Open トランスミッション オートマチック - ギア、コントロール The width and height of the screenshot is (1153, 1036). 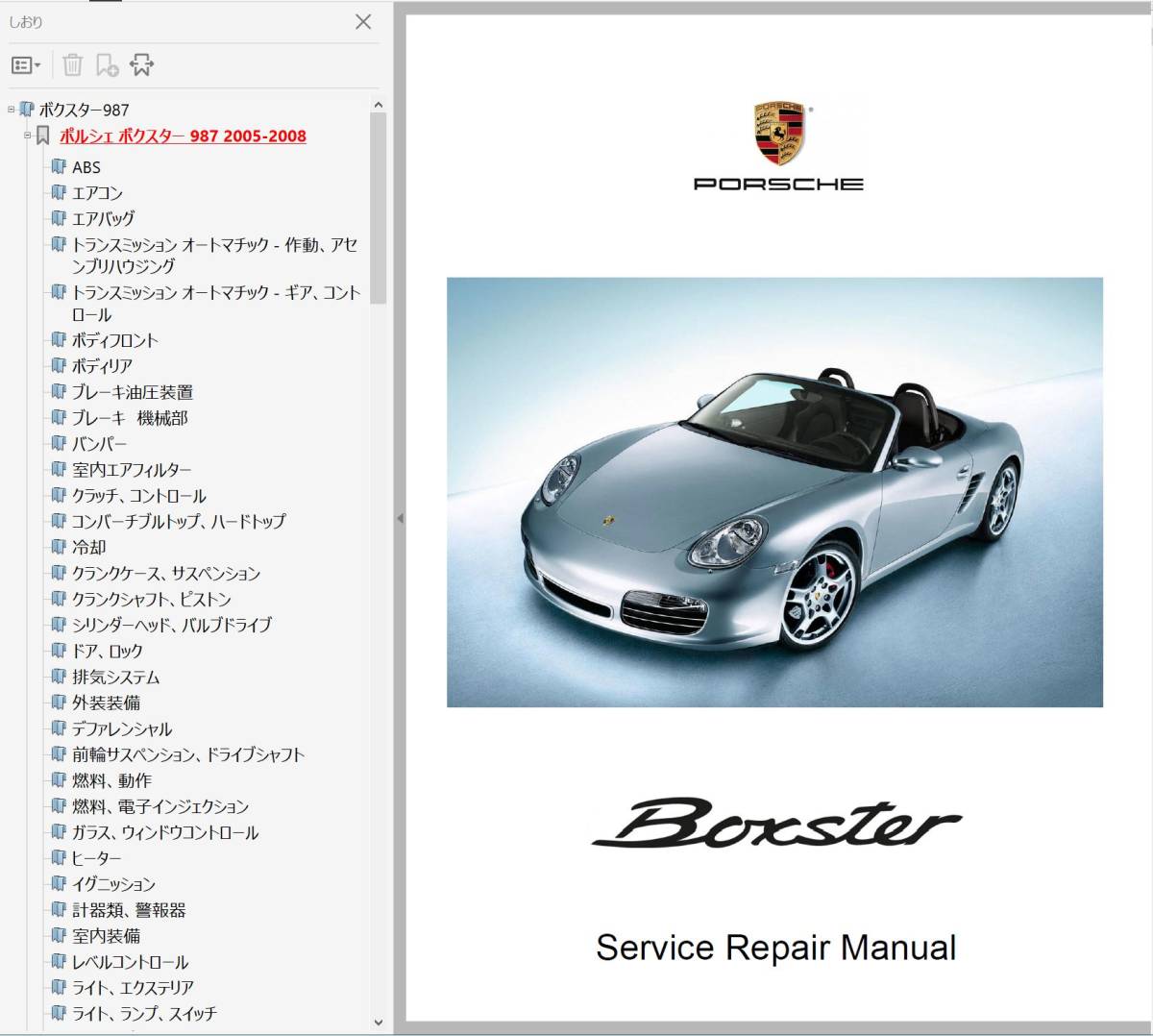pos(216,304)
